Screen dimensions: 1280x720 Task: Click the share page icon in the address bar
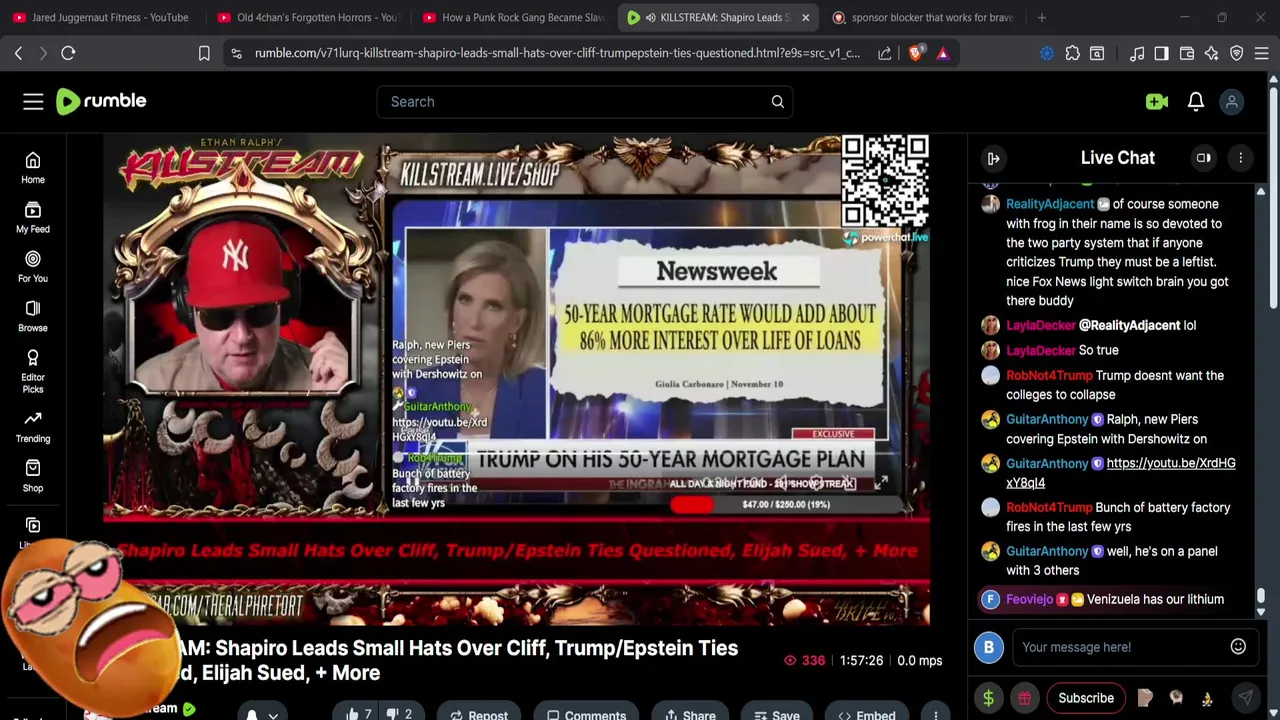click(x=884, y=53)
